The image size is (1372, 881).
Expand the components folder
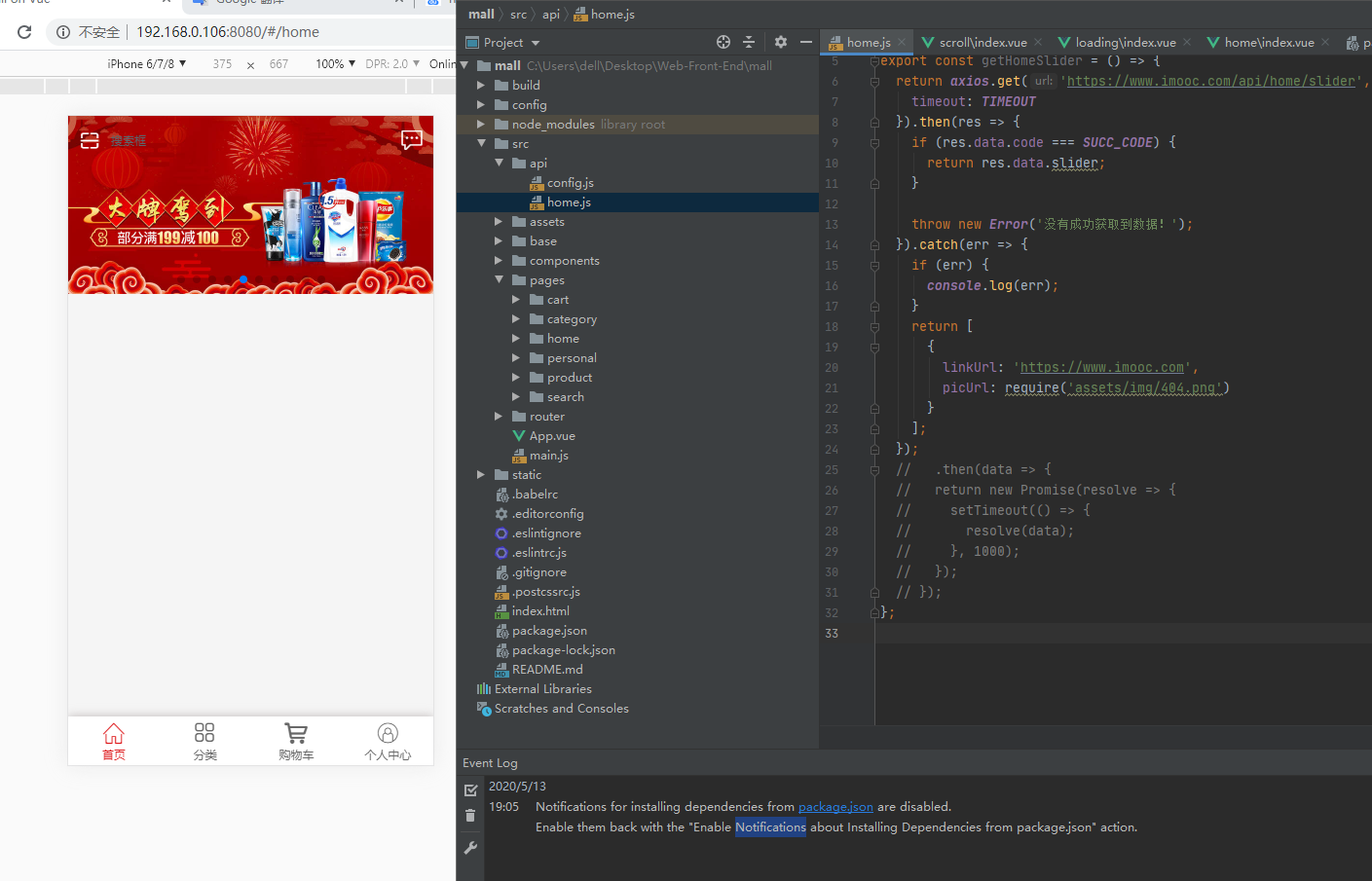(499, 260)
